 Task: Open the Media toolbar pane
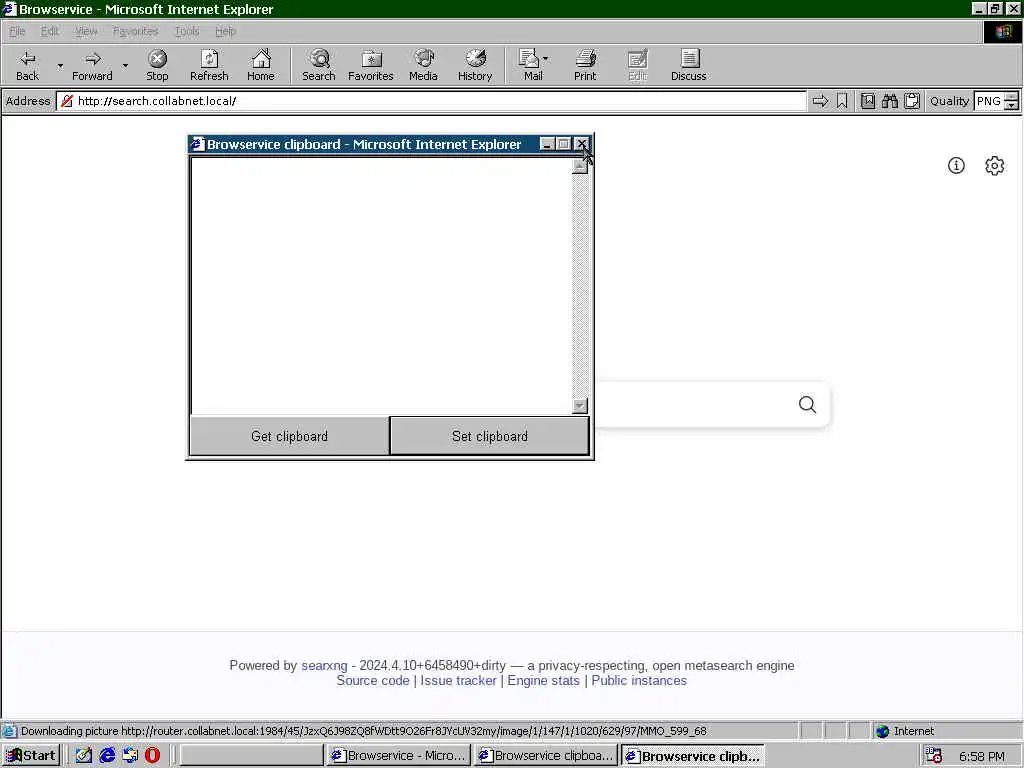click(423, 65)
